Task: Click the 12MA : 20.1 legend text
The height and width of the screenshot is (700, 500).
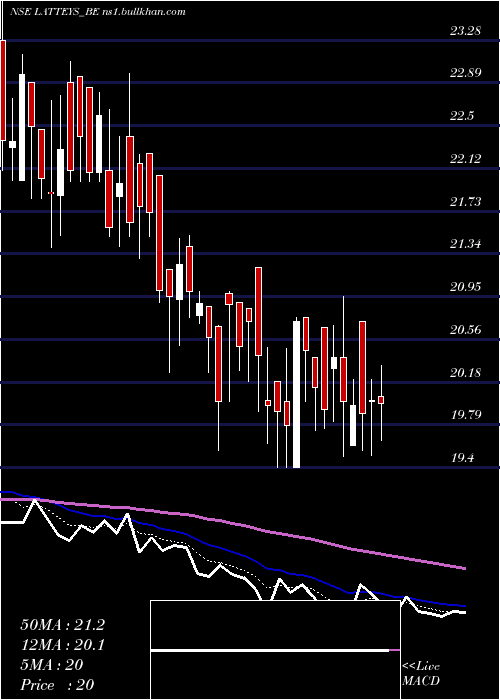Action: (62, 645)
